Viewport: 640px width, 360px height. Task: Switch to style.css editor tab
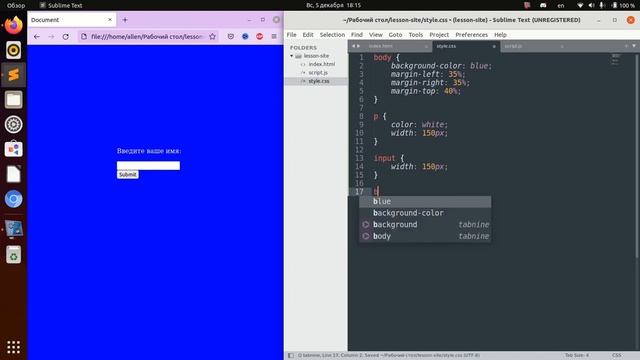point(446,46)
